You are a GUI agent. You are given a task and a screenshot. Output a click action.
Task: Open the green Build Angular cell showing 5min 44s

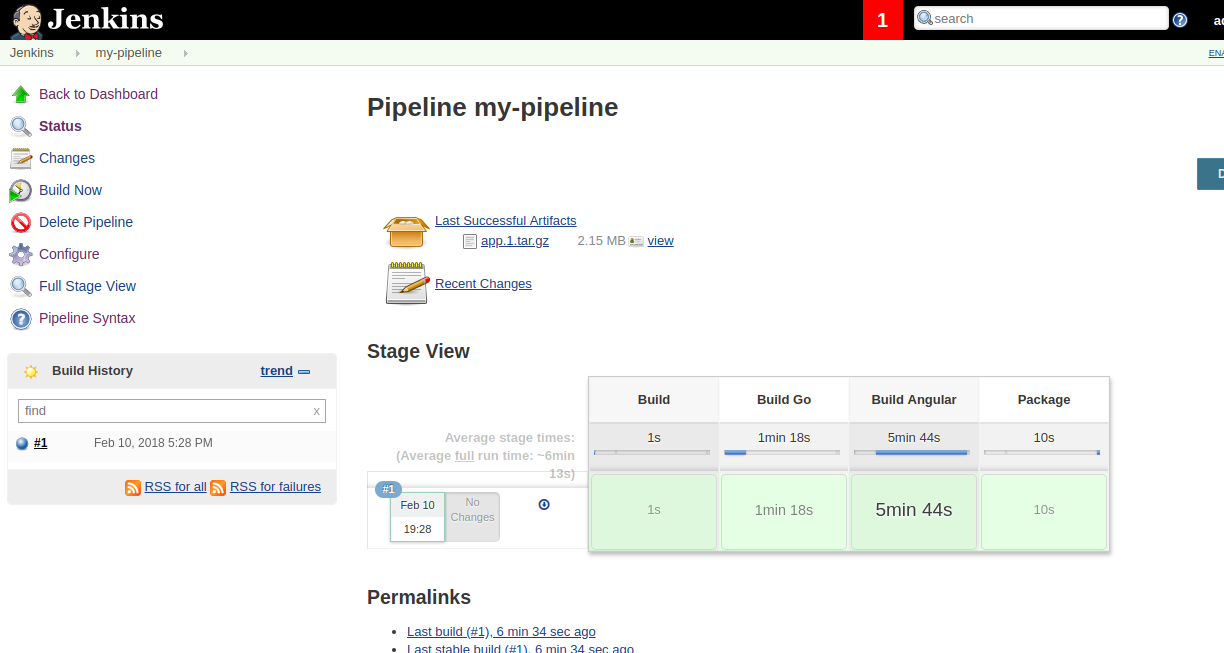point(914,512)
